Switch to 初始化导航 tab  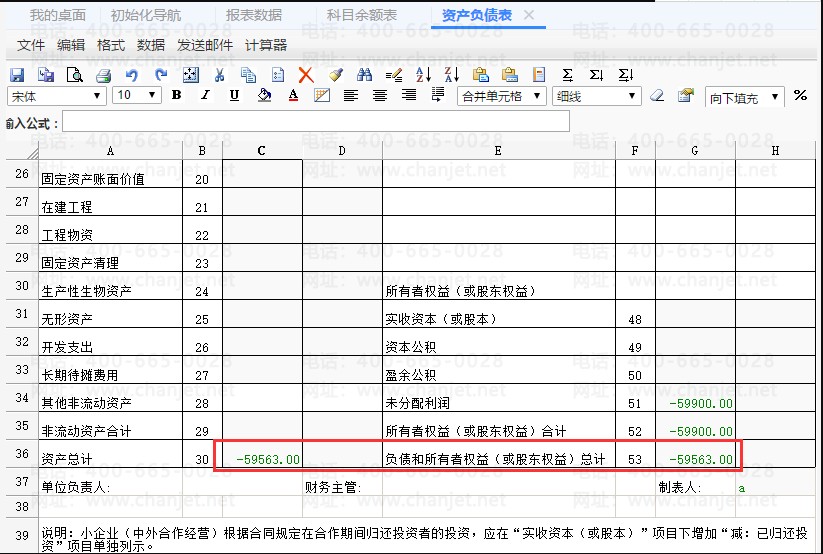pos(146,15)
